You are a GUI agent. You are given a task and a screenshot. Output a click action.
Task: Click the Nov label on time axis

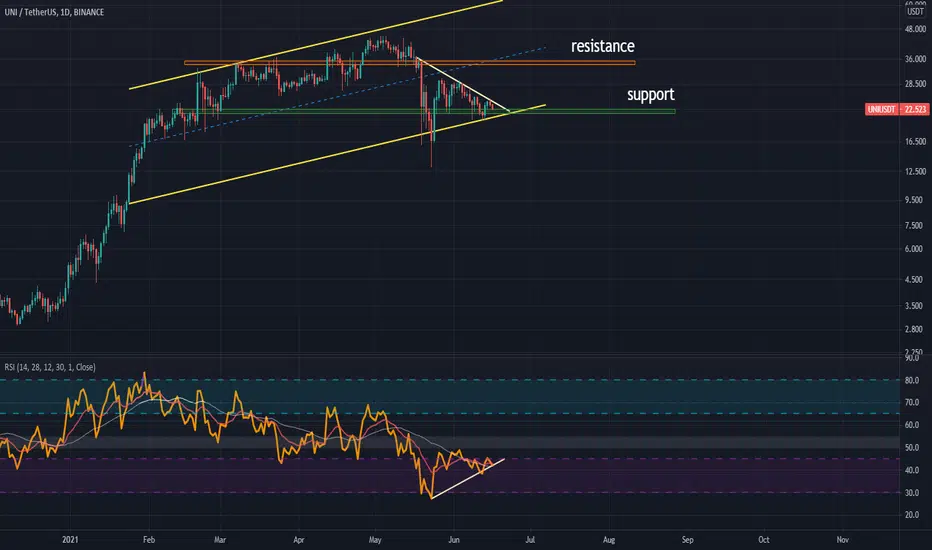pyautogui.click(x=842, y=540)
